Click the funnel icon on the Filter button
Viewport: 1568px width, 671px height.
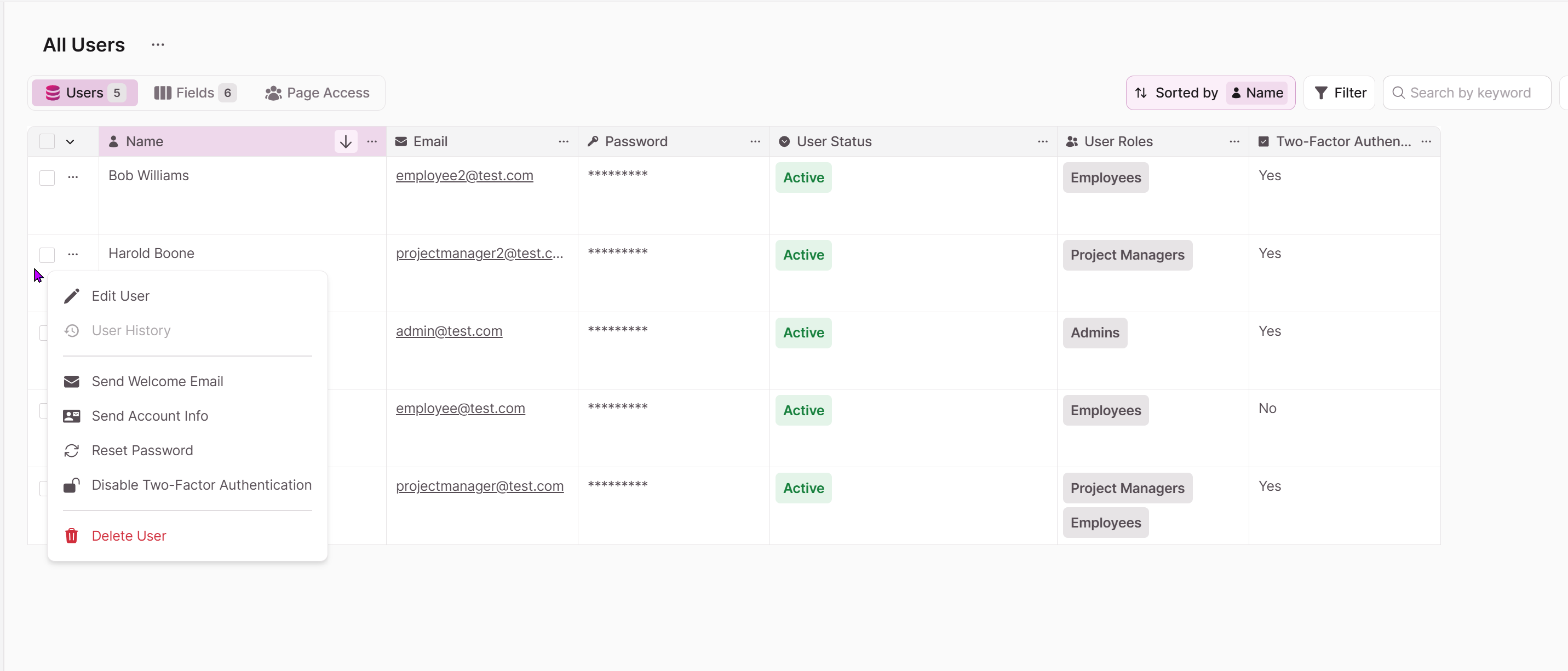click(1320, 93)
